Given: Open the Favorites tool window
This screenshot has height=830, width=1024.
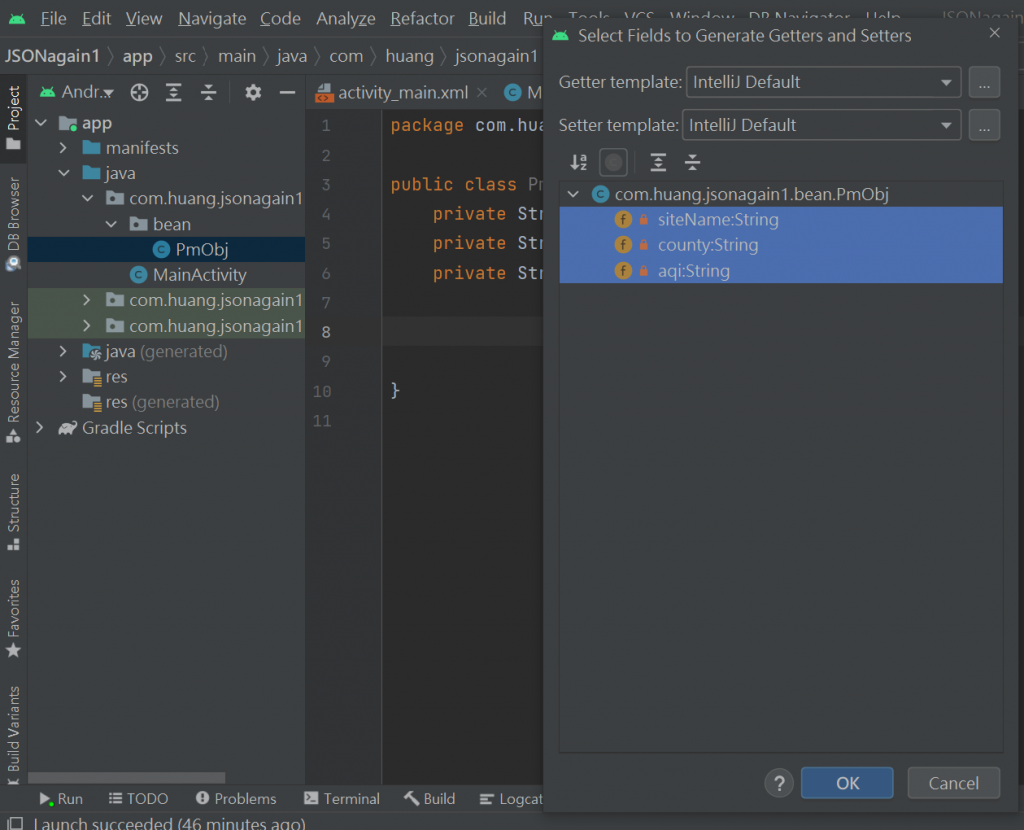Looking at the screenshot, I should 13,618.
